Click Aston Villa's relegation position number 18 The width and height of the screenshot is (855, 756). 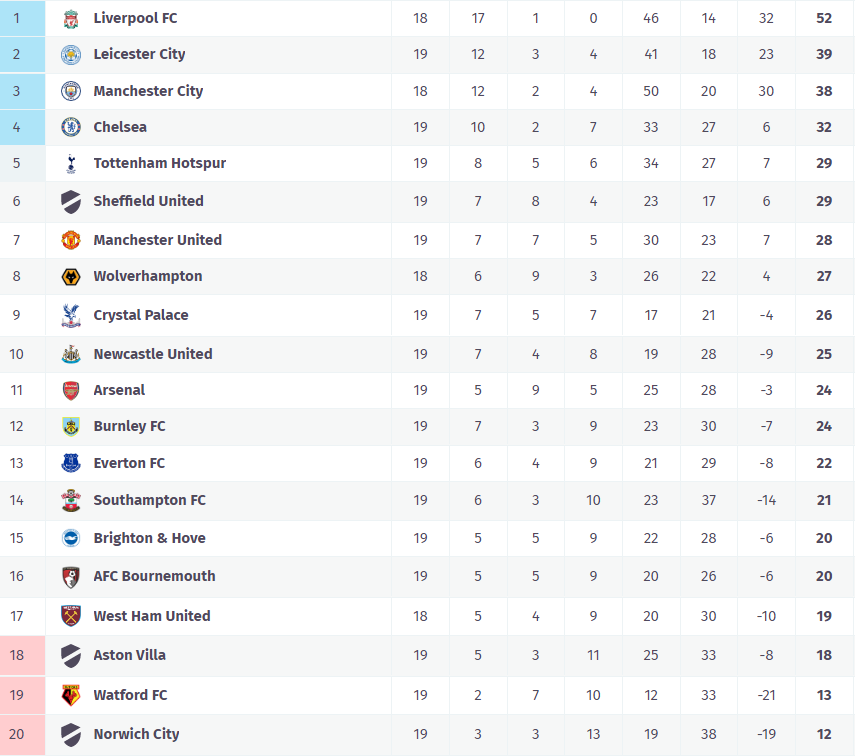click(16, 655)
